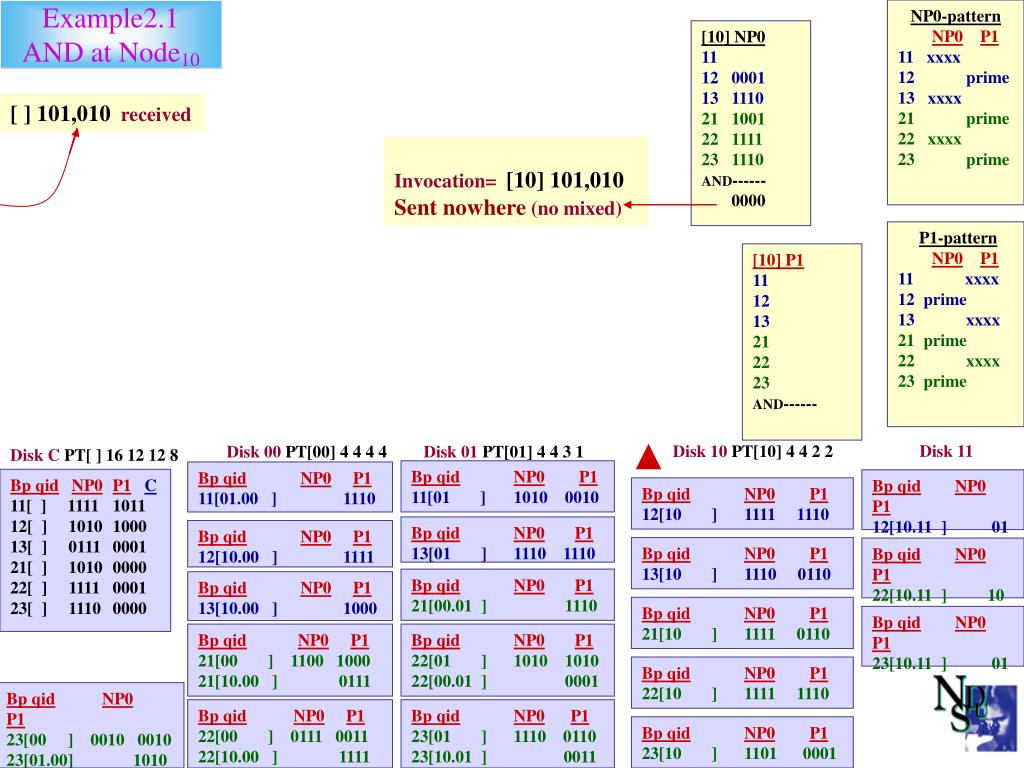The image size is (1024, 768).
Task: Select row "12 0001" in [10] NP0 box
Action: tap(733, 78)
